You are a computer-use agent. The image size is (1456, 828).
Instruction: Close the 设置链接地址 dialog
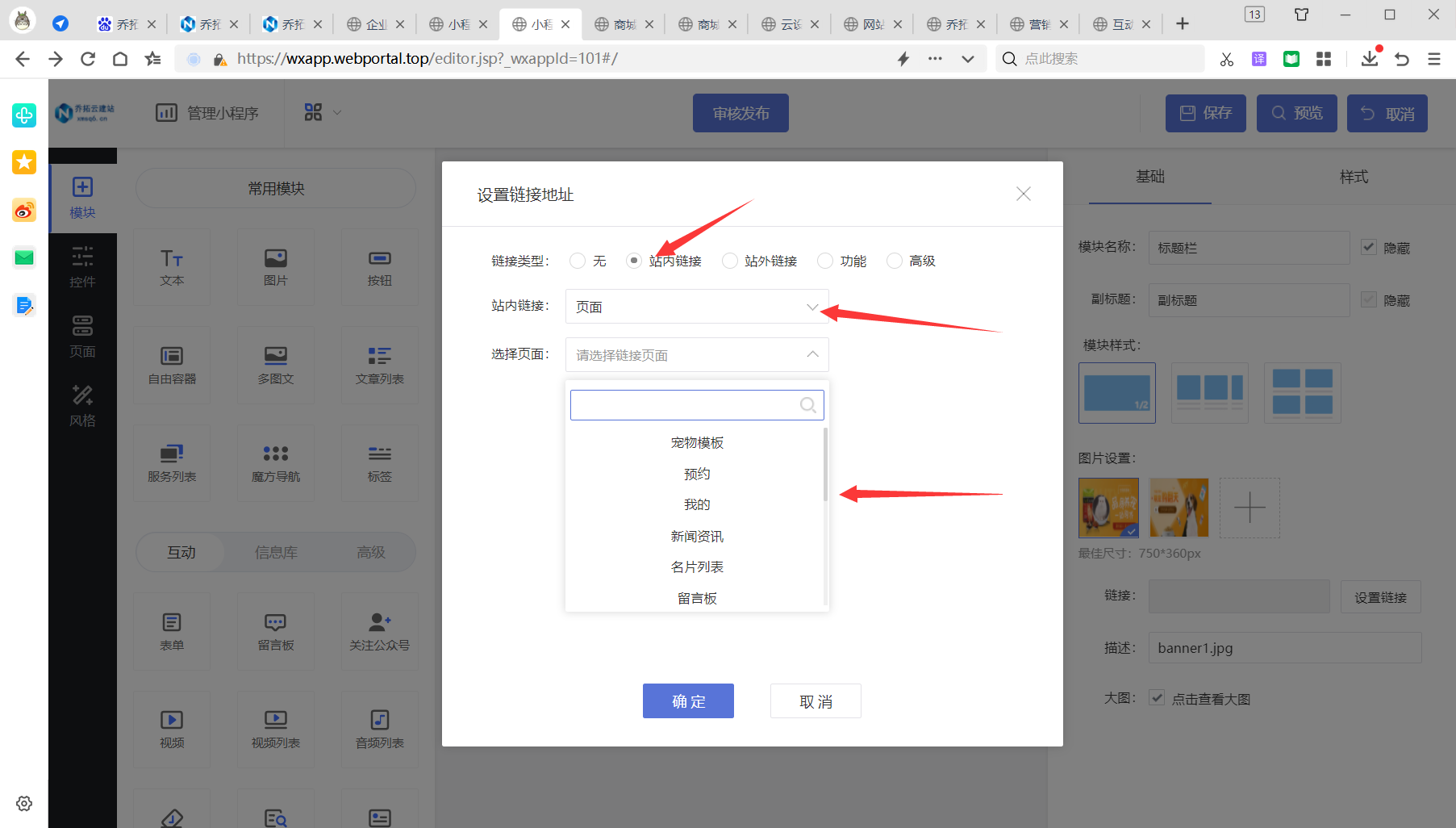tap(1024, 194)
